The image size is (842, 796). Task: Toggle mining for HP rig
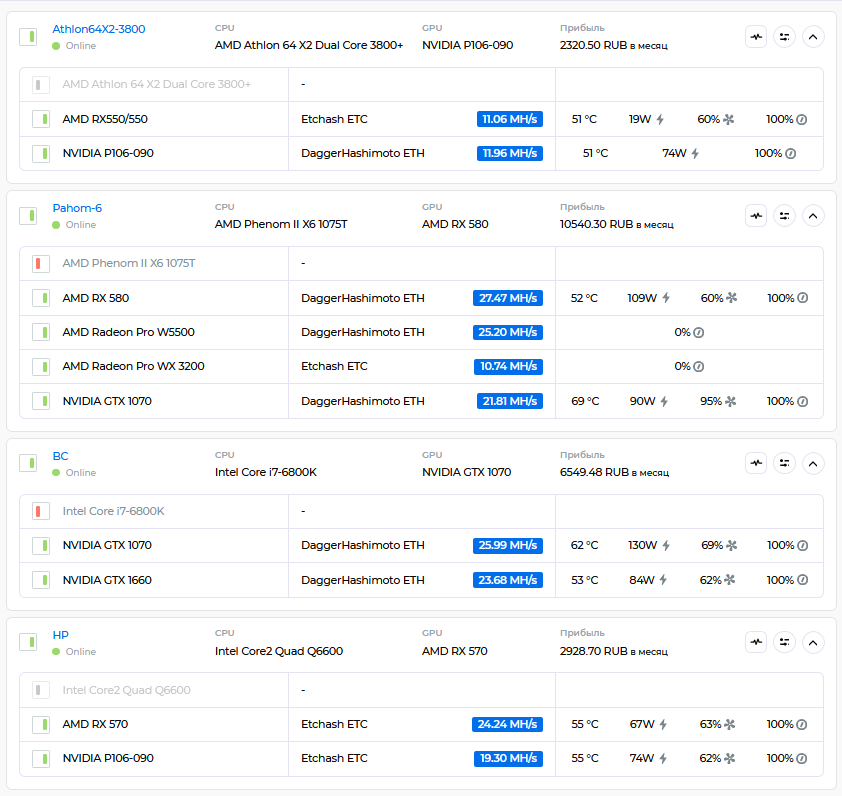28,642
